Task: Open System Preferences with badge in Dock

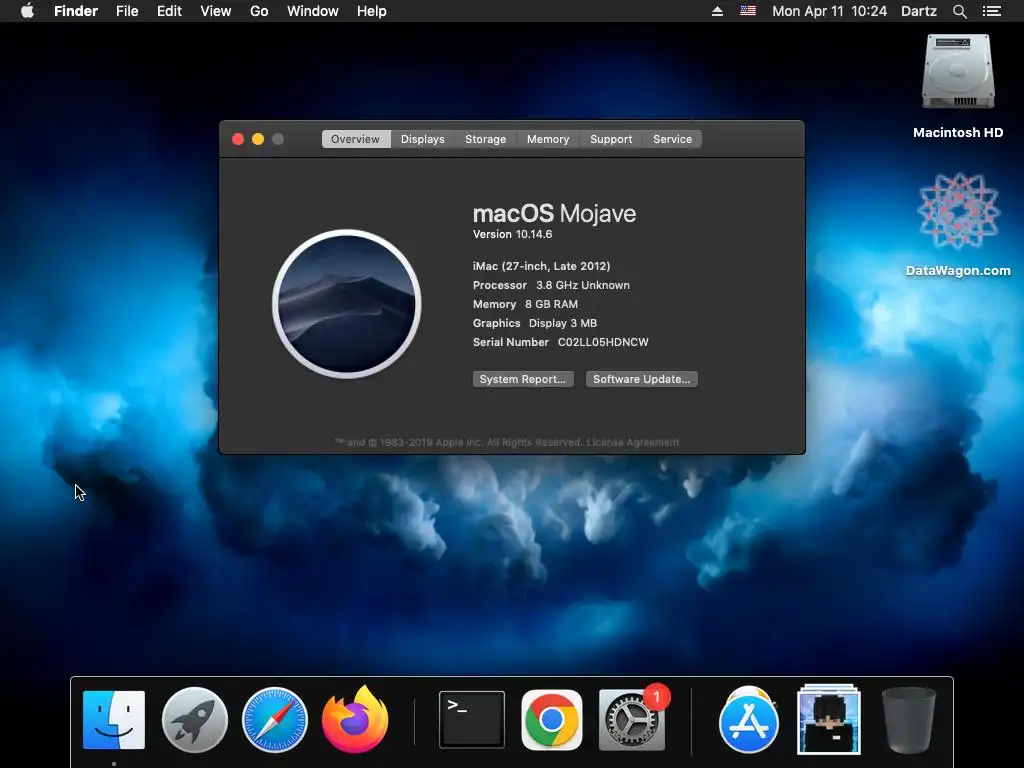Action: tap(632, 718)
